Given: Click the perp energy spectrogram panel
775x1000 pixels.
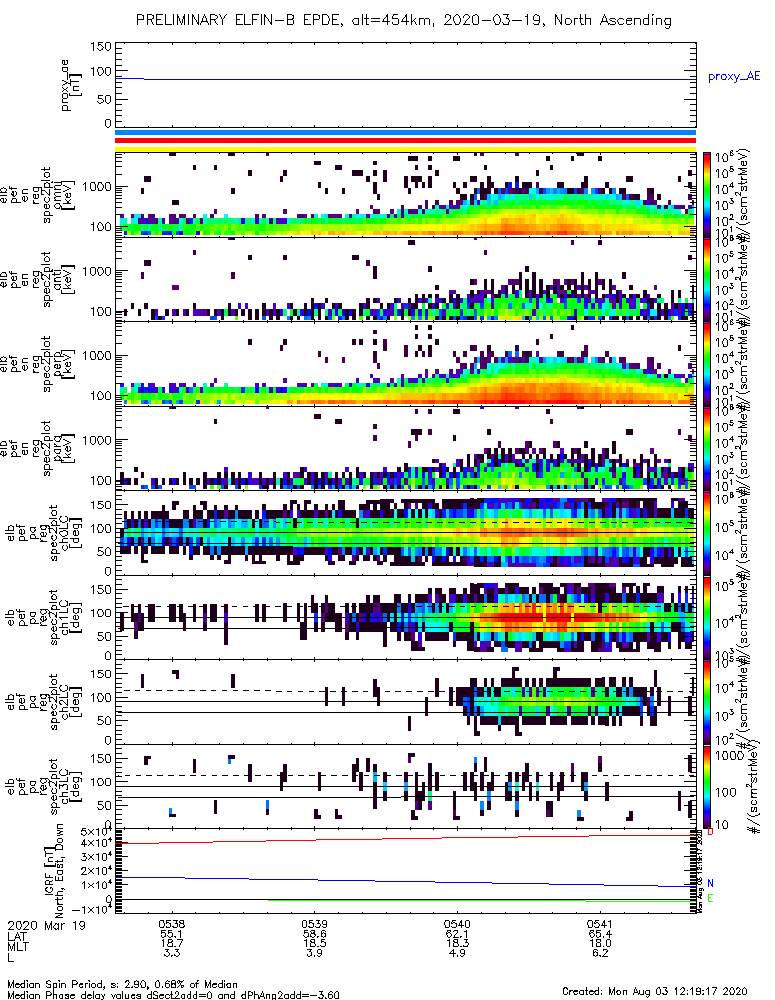Looking at the screenshot, I should (x=405, y=364).
